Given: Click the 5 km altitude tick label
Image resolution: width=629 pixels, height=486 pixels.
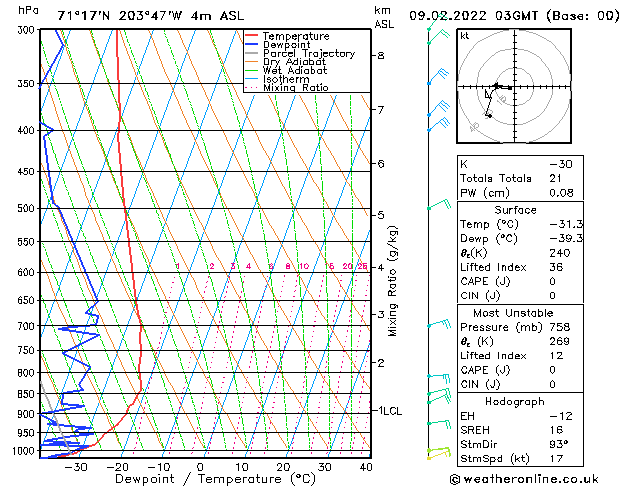Looking at the screenshot, I should click(381, 215).
